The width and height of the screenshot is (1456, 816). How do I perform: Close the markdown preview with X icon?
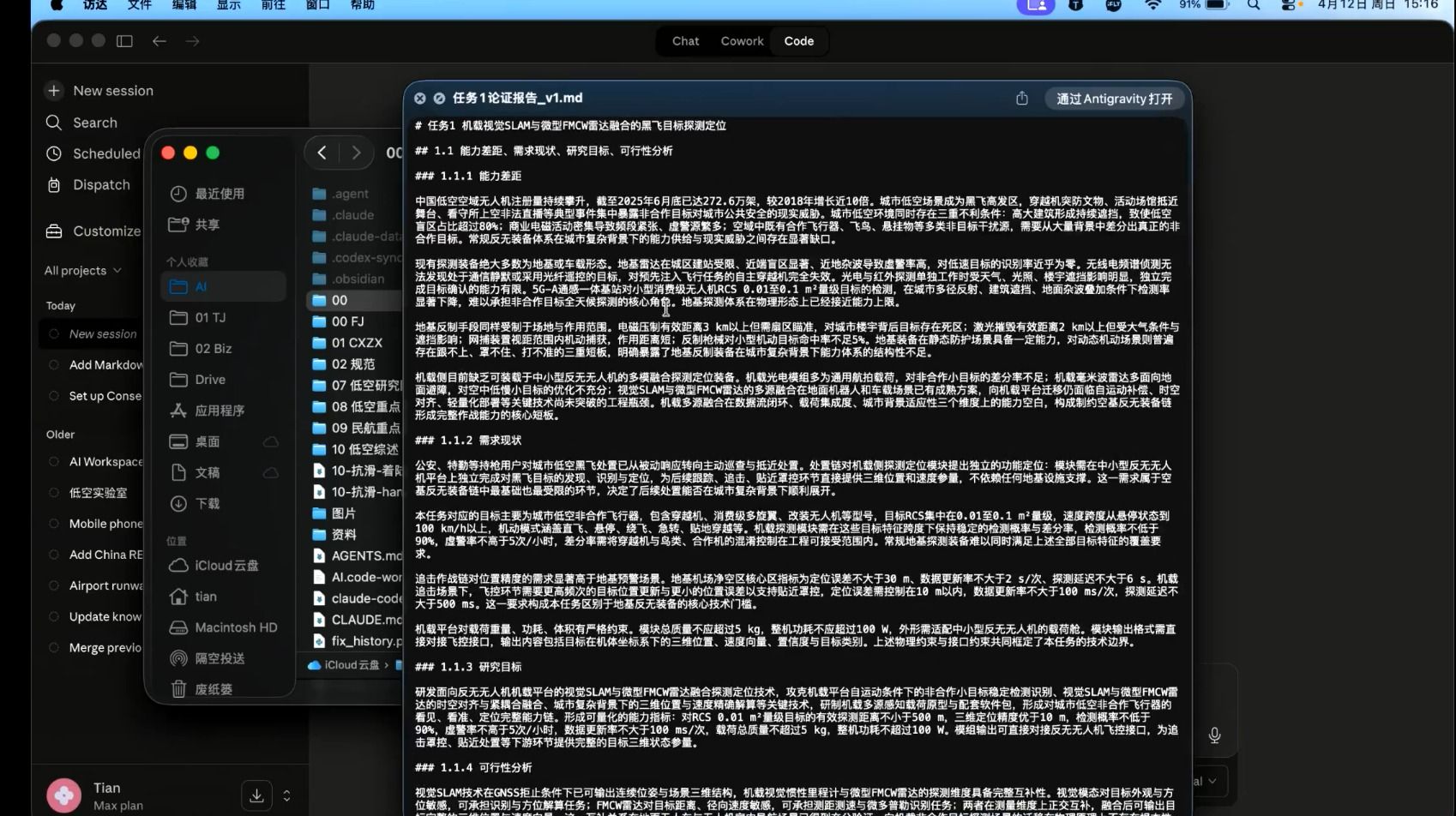420,99
